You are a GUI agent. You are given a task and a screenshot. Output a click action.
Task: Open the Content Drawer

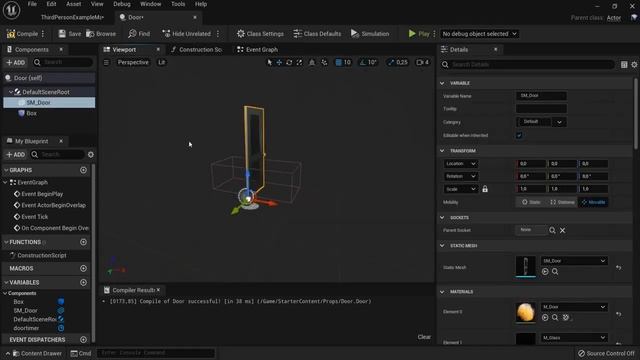point(37,353)
